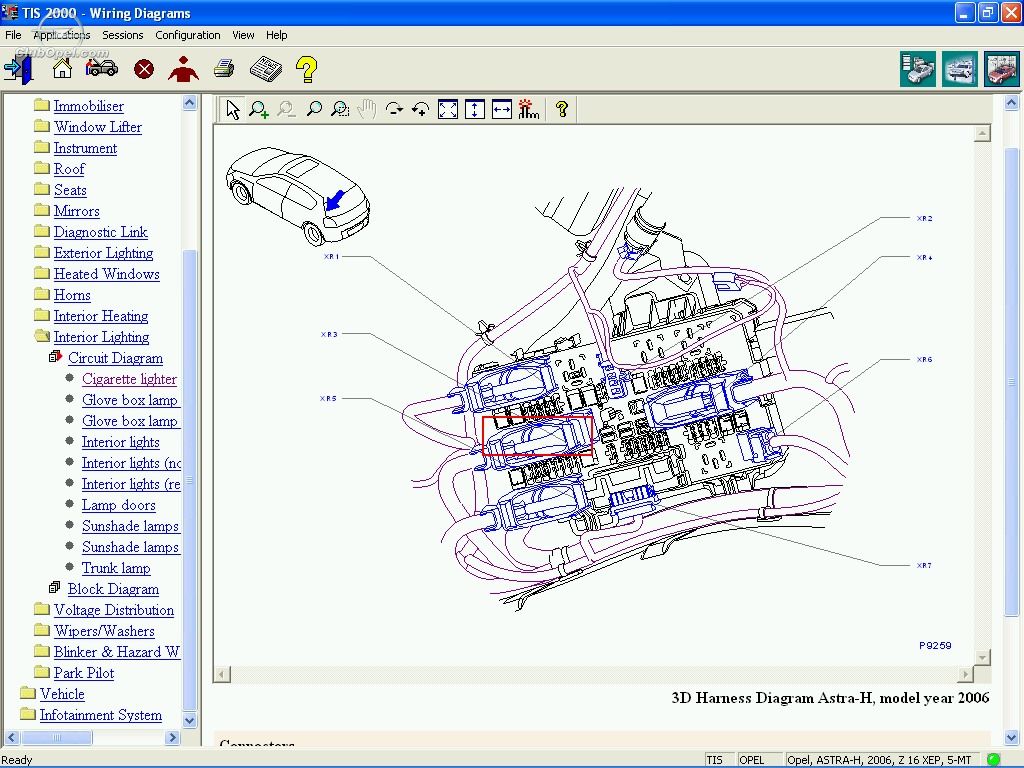Rotate the diagram clockwise
The height and width of the screenshot is (768, 1024).
tap(394, 109)
